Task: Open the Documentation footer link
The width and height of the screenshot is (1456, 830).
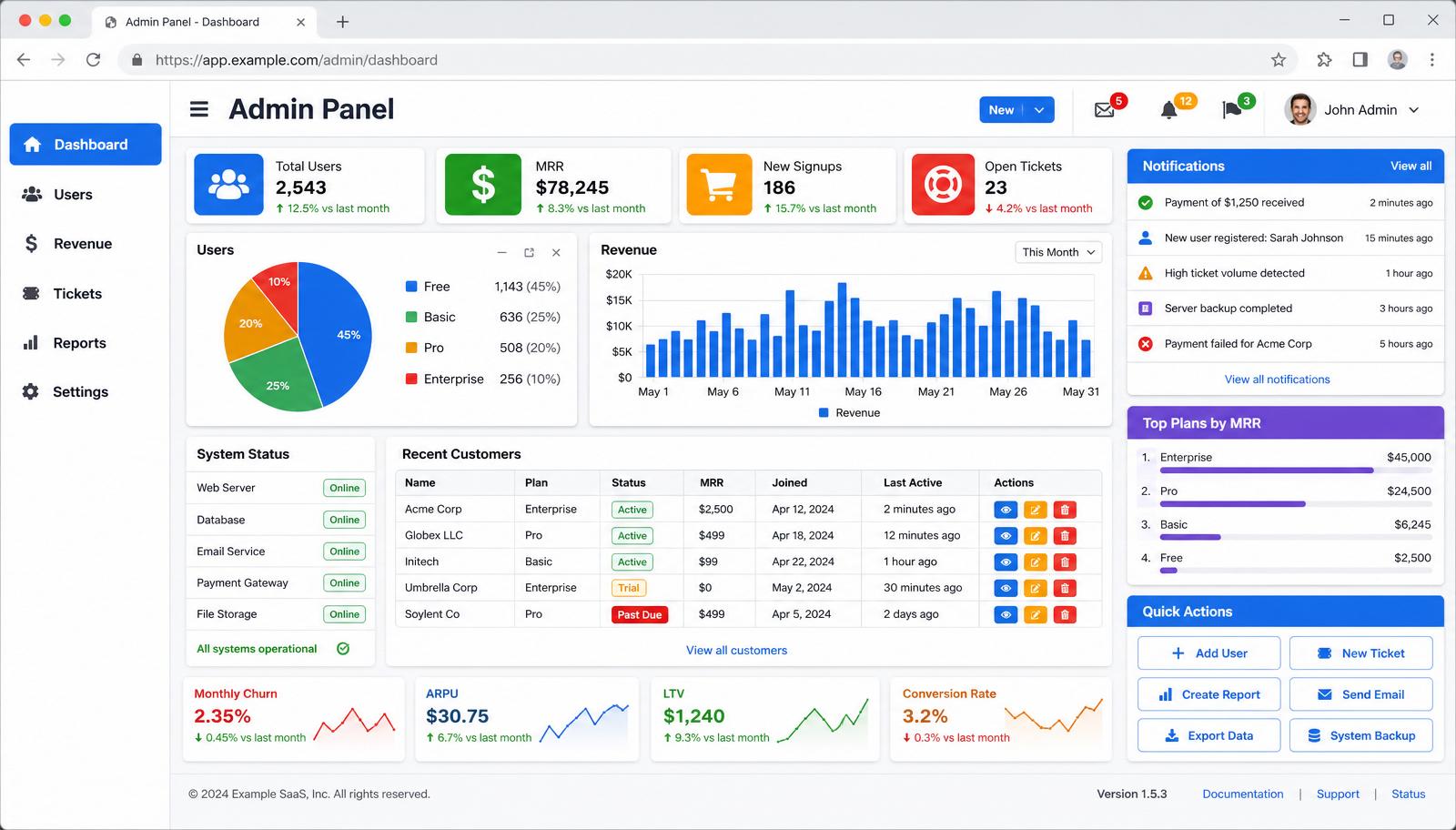Action: click(1242, 795)
